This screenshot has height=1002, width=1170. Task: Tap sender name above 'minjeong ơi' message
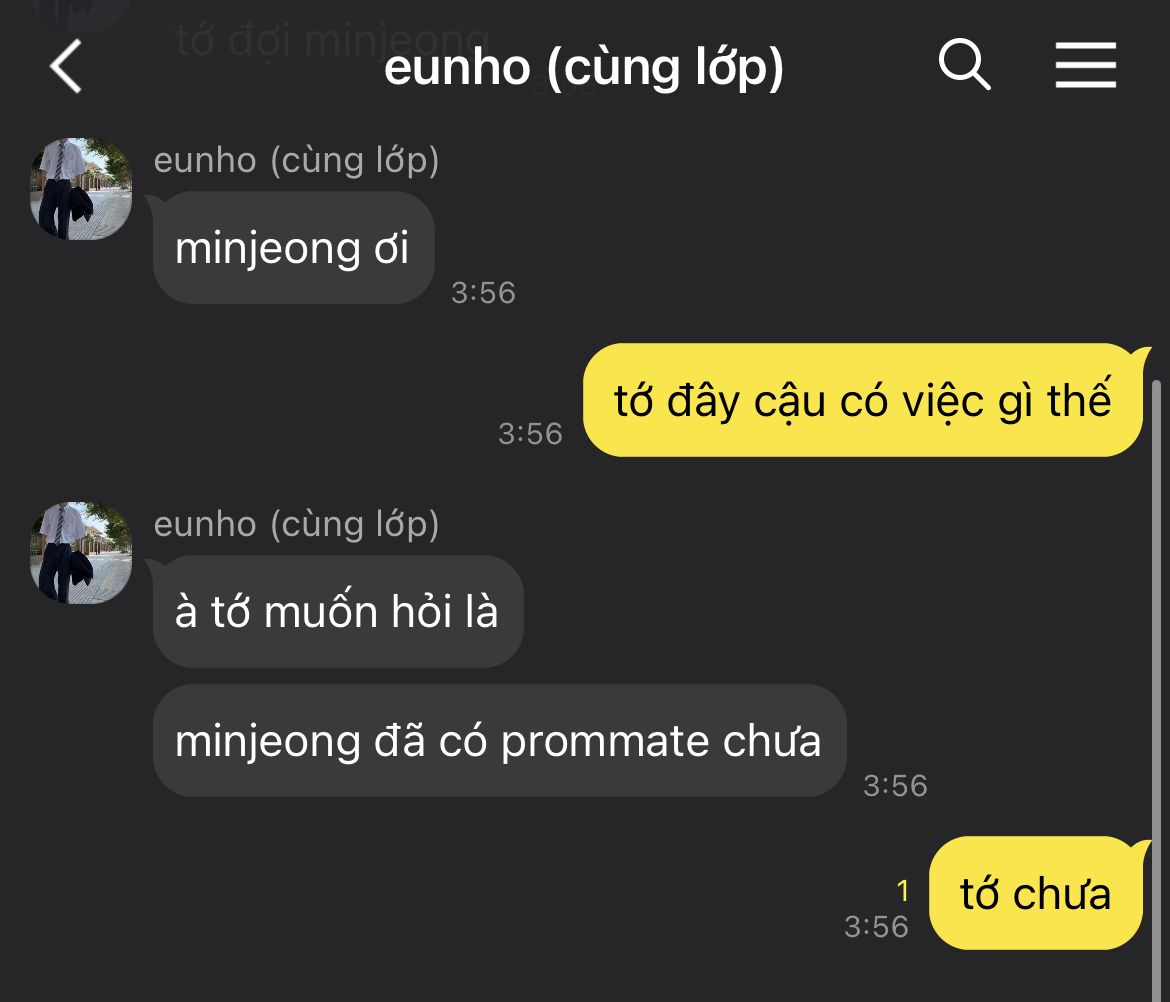(x=296, y=160)
